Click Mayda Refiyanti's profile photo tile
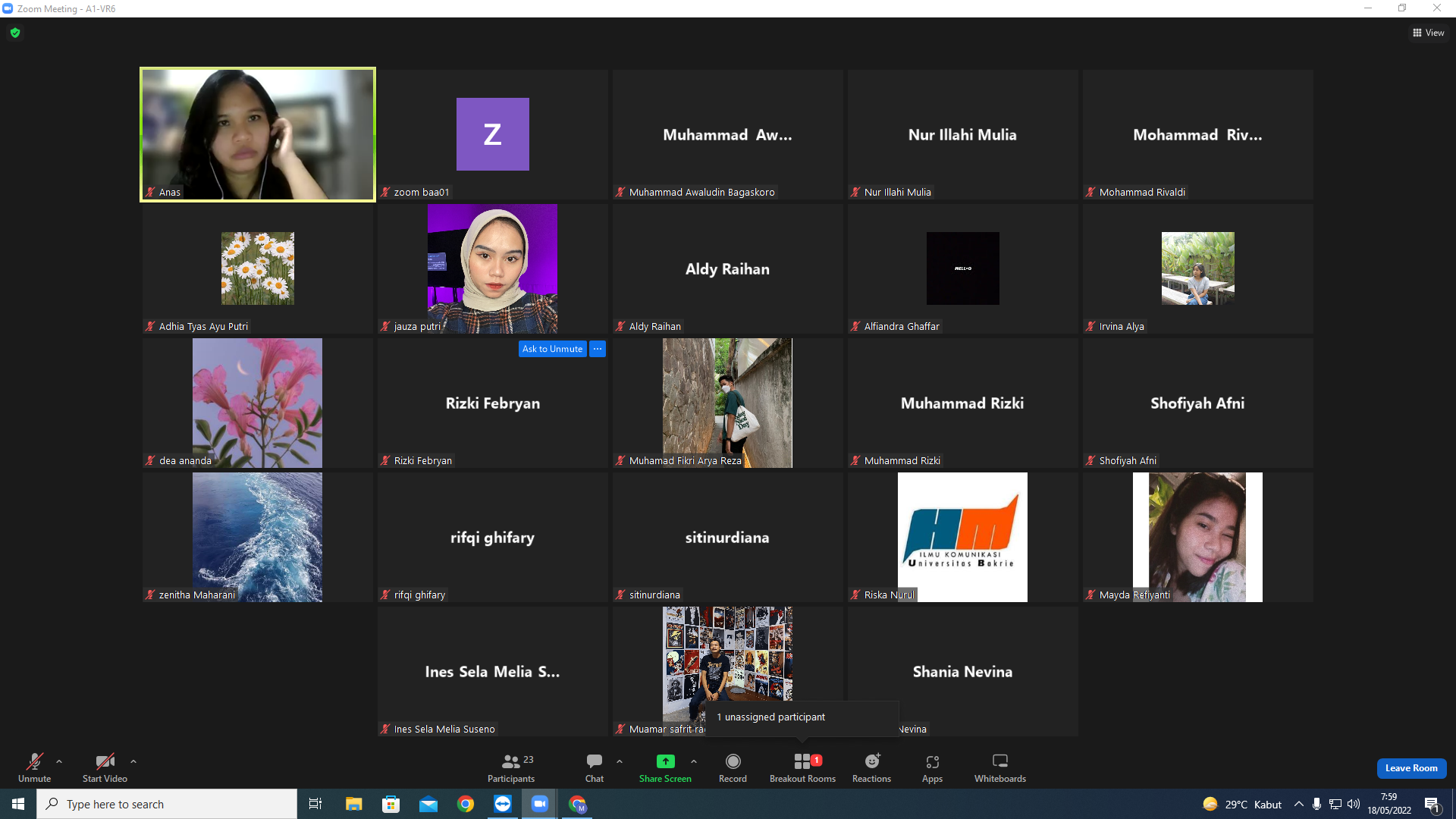Screen dimensions: 1456x819 1197,537
